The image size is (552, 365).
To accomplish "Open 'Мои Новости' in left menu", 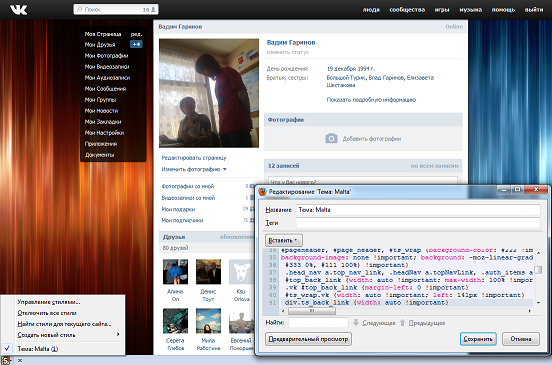I will pos(101,111).
